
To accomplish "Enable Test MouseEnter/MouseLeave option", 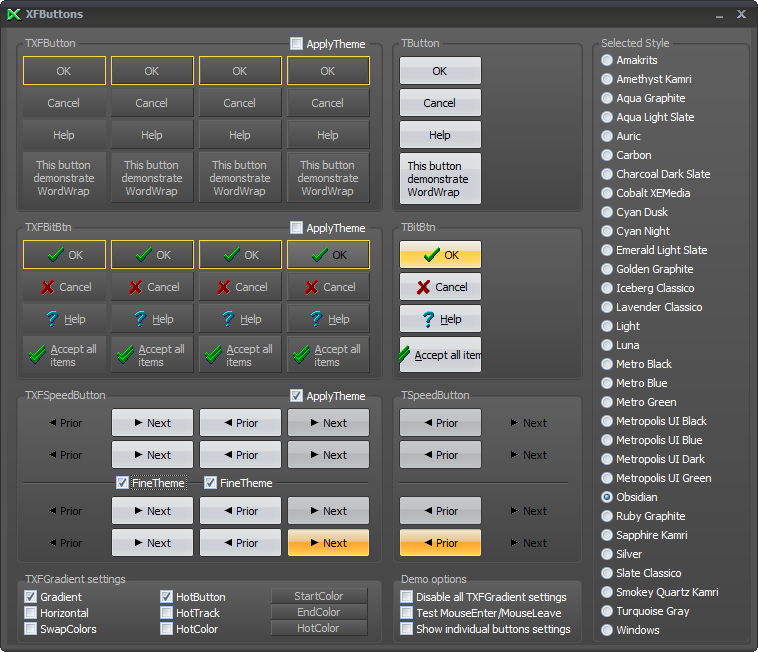I will click(407, 613).
